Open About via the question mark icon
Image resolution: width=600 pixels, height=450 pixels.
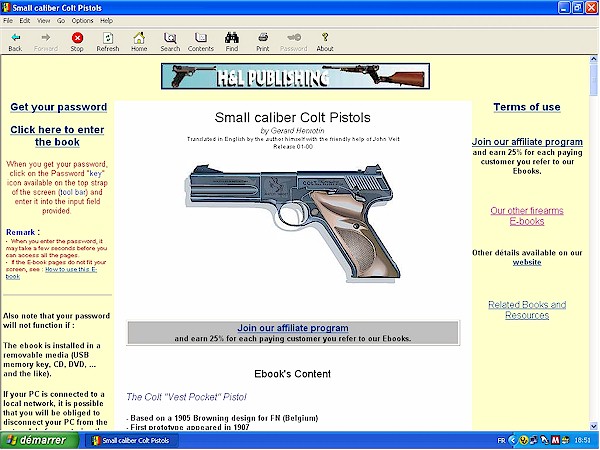coord(325,37)
